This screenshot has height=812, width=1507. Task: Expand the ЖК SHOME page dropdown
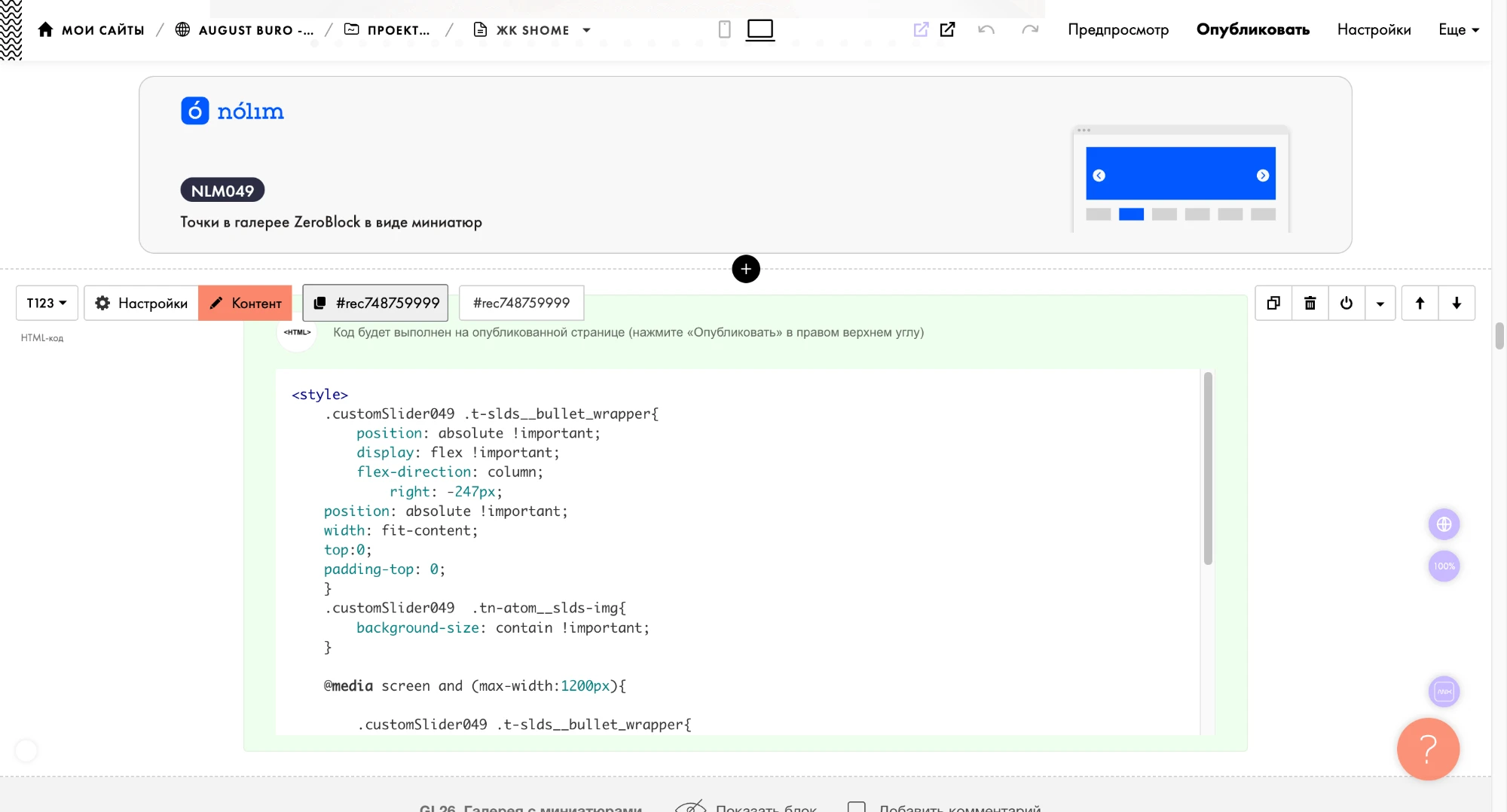(x=586, y=30)
